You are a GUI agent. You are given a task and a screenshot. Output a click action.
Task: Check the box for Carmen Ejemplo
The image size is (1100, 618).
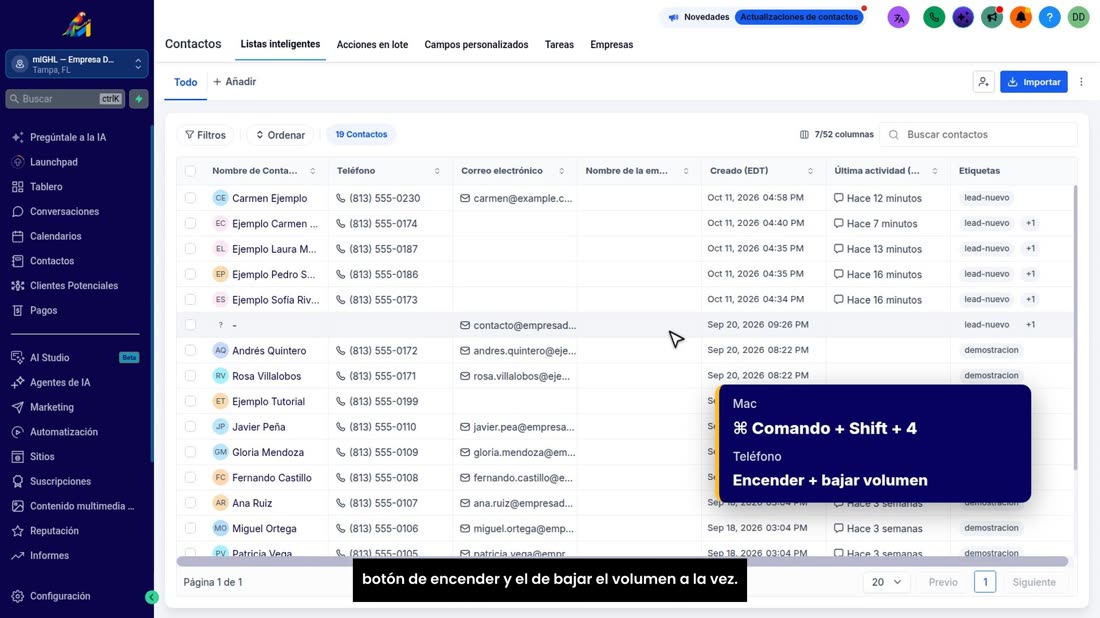point(190,198)
